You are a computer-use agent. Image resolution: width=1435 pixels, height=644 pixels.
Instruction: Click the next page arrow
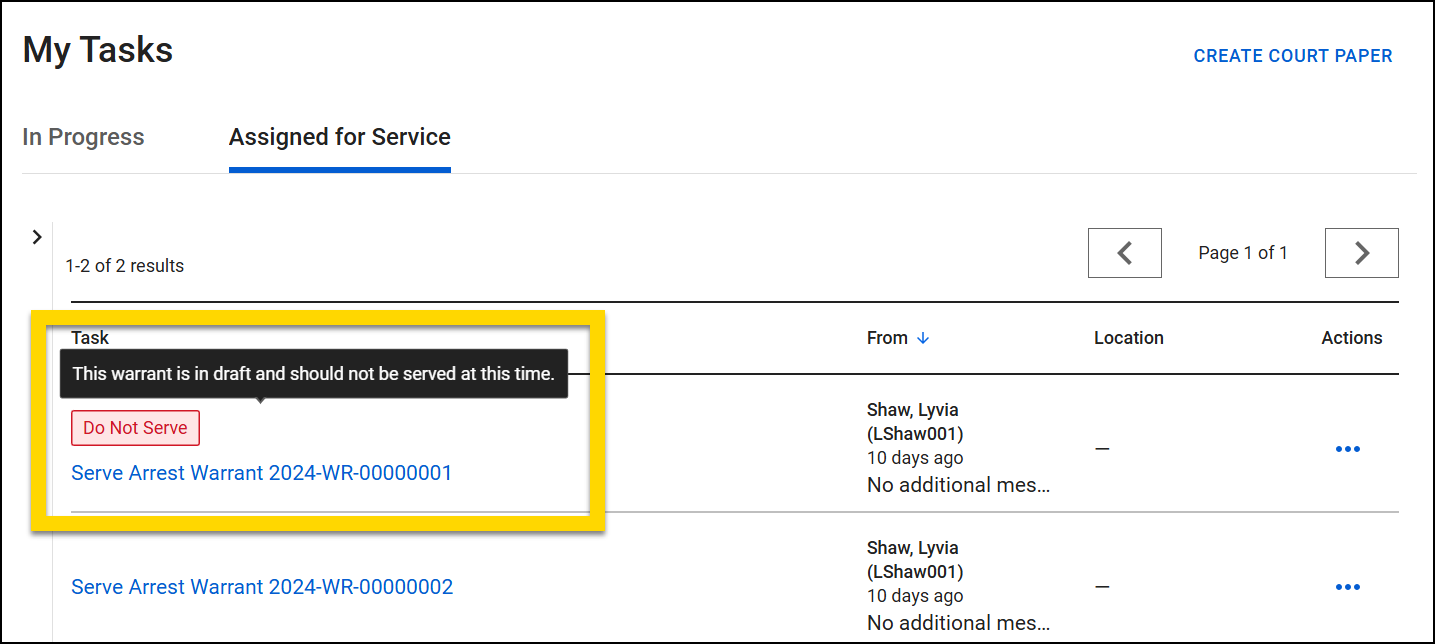pyautogui.click(x=1361, y=252)
